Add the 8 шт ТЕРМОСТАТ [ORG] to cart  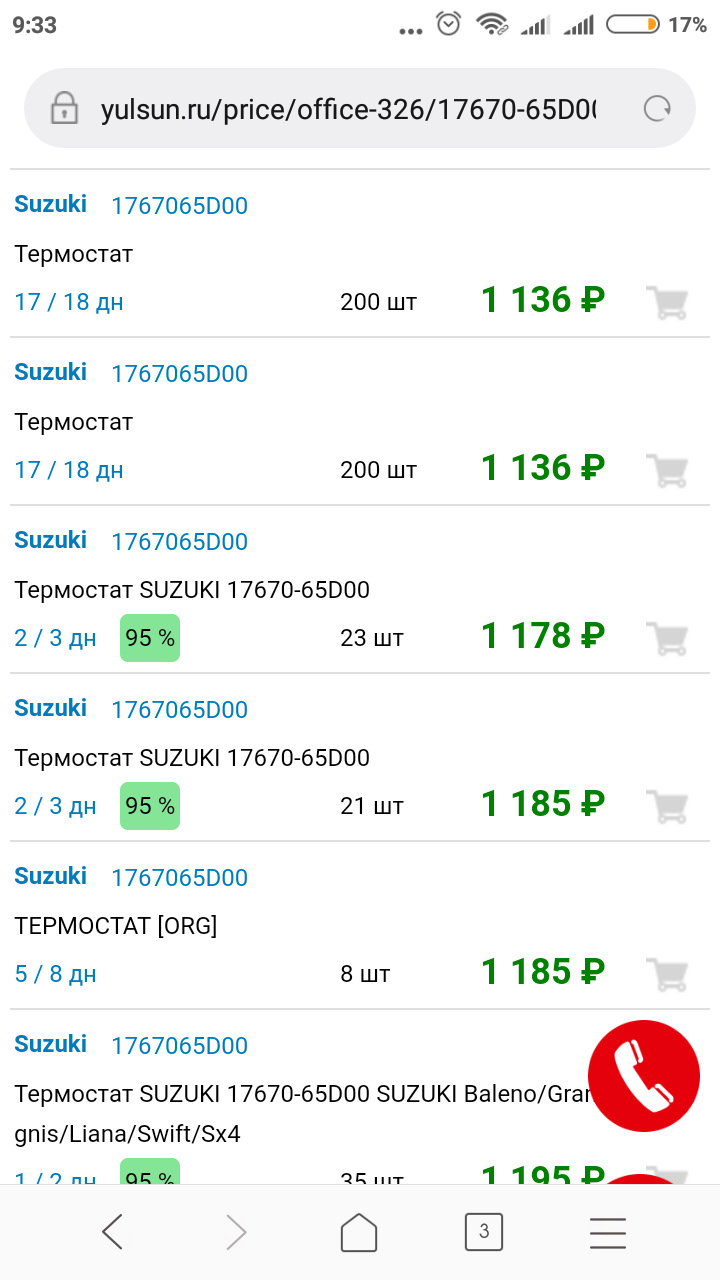tap(666, 973)
